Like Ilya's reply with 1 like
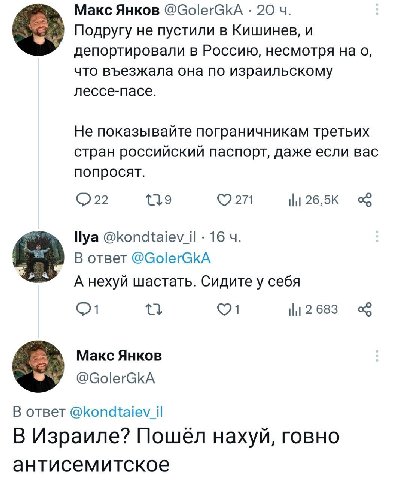The height and width of the screenshot is (480, 396). tap(228, 310)
